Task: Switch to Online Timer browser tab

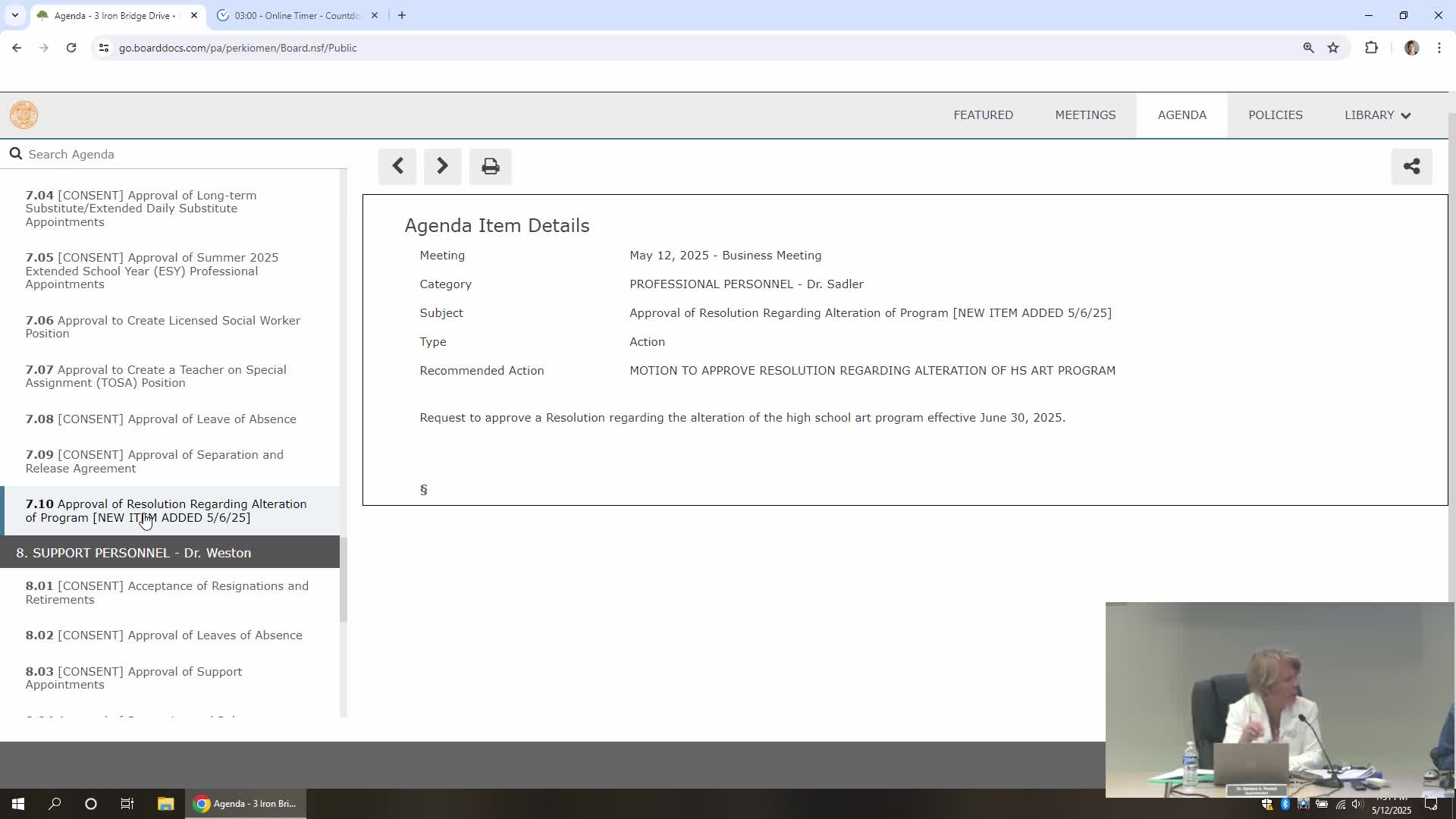Action: pos(296,15)
